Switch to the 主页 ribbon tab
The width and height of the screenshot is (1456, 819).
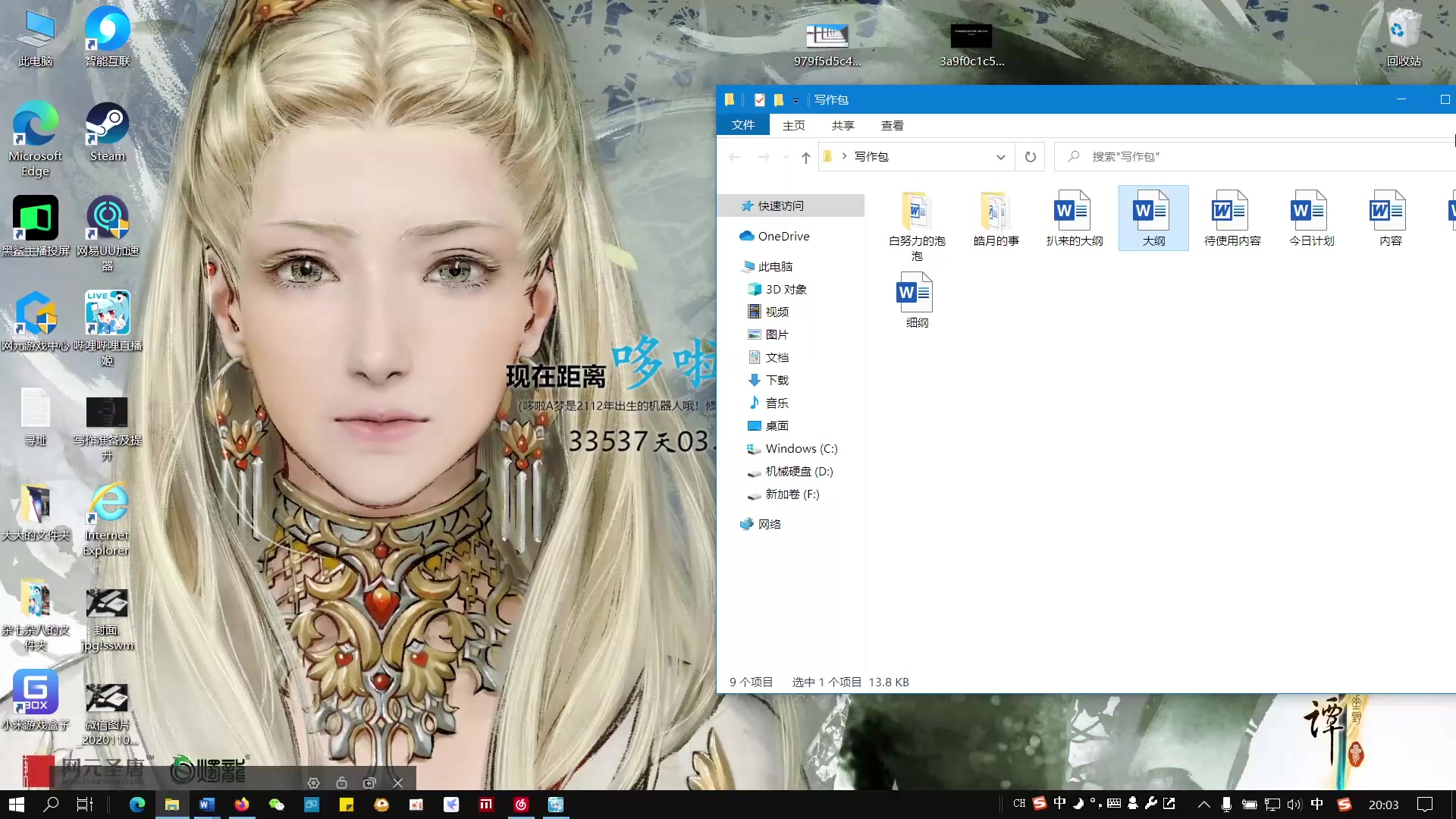(x=794, y=125)
